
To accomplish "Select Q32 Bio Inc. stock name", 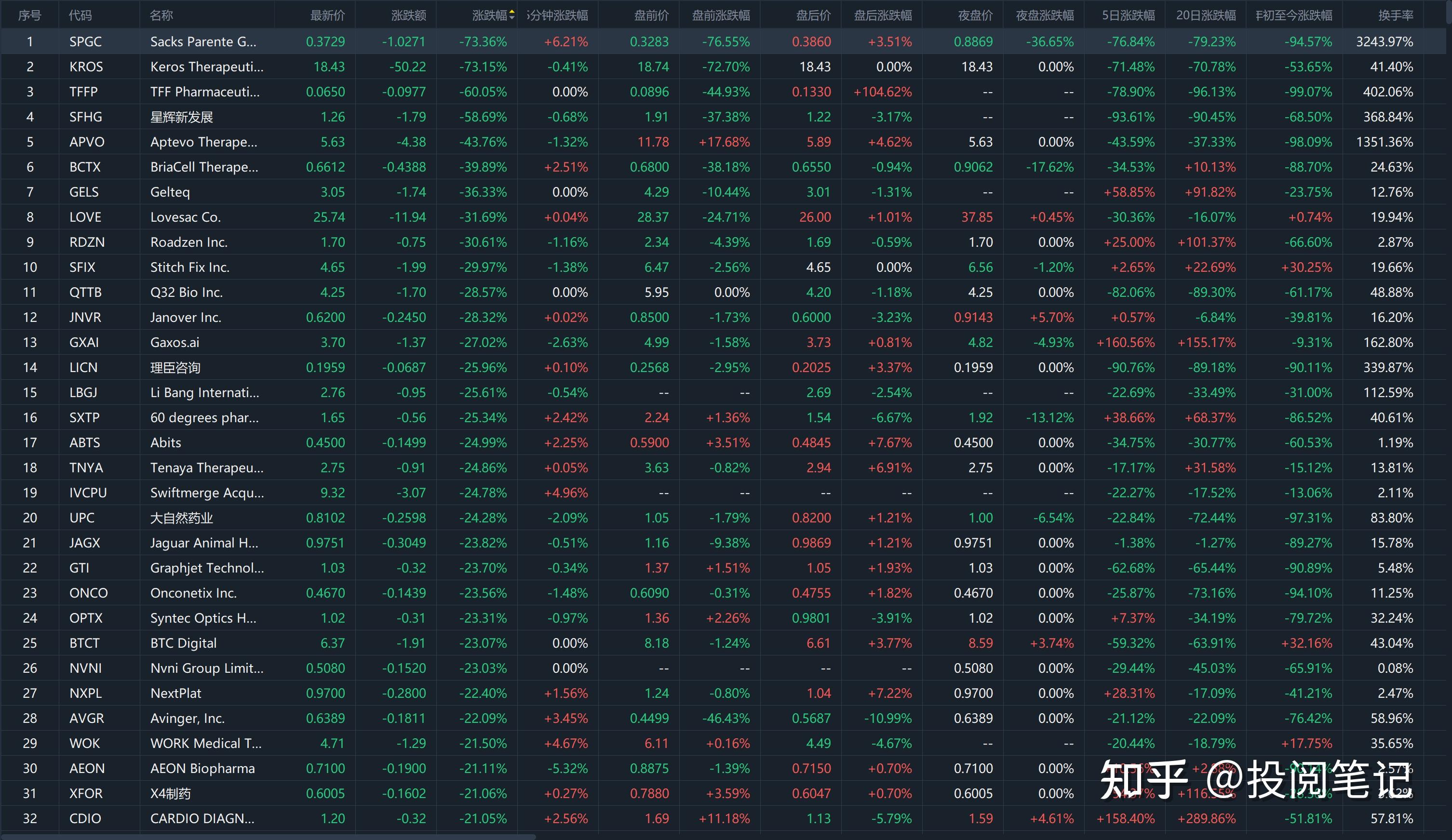I will tap(186, 292).
